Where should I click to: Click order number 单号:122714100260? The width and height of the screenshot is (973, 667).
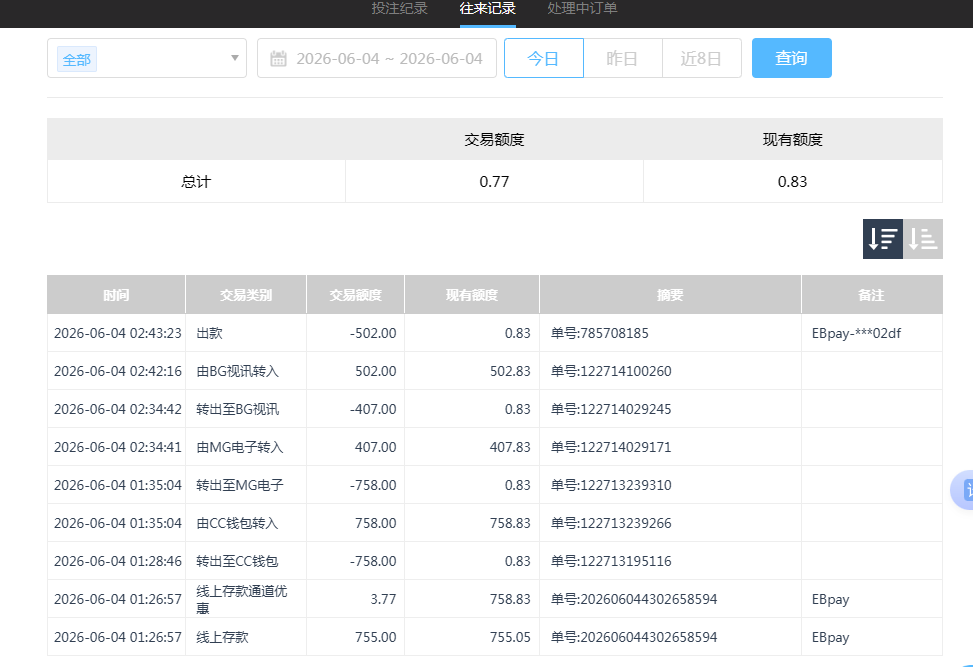(611, 371)
